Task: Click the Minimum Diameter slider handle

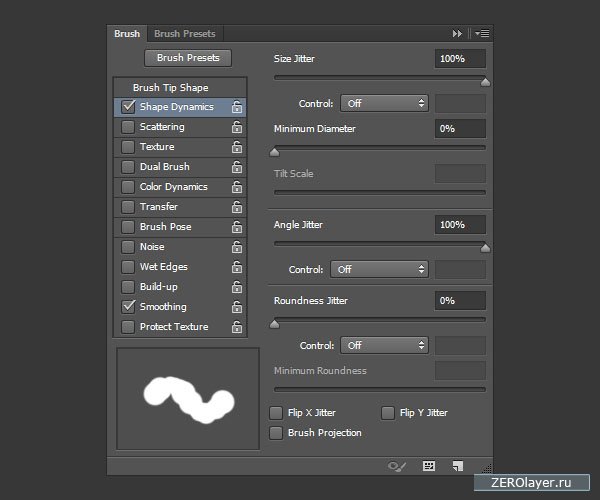Action: pos(274,152)
